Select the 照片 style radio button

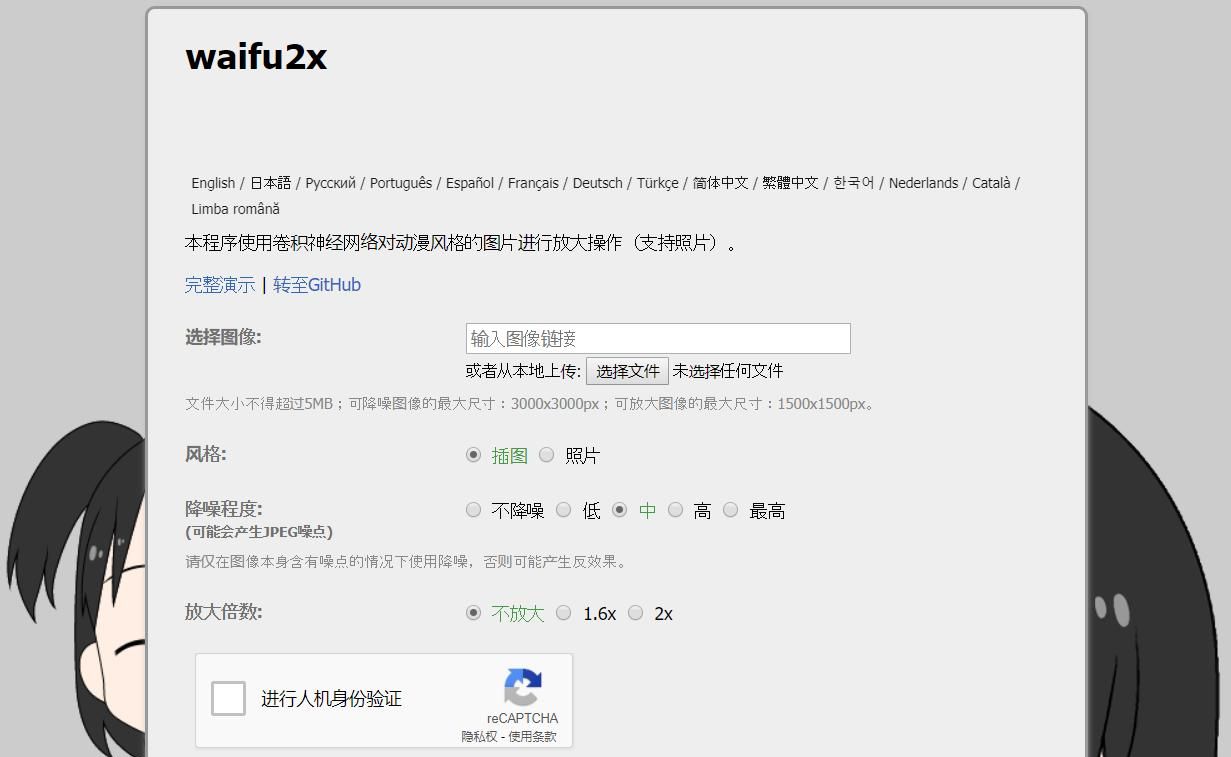pyautogui.click(x=546, y=455)
